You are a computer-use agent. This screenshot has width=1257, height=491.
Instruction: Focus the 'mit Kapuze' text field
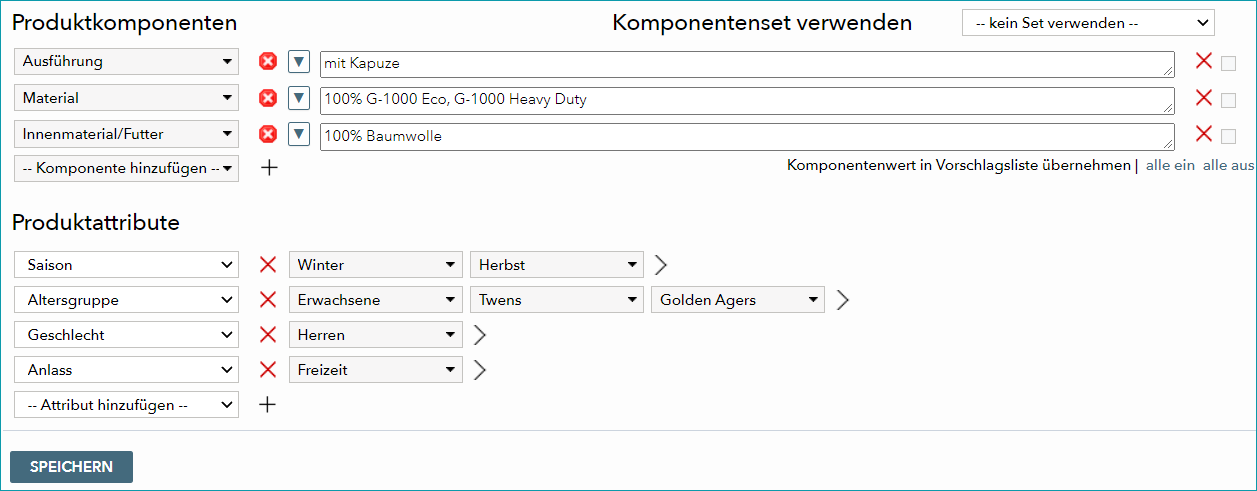[x=747, y=64]
